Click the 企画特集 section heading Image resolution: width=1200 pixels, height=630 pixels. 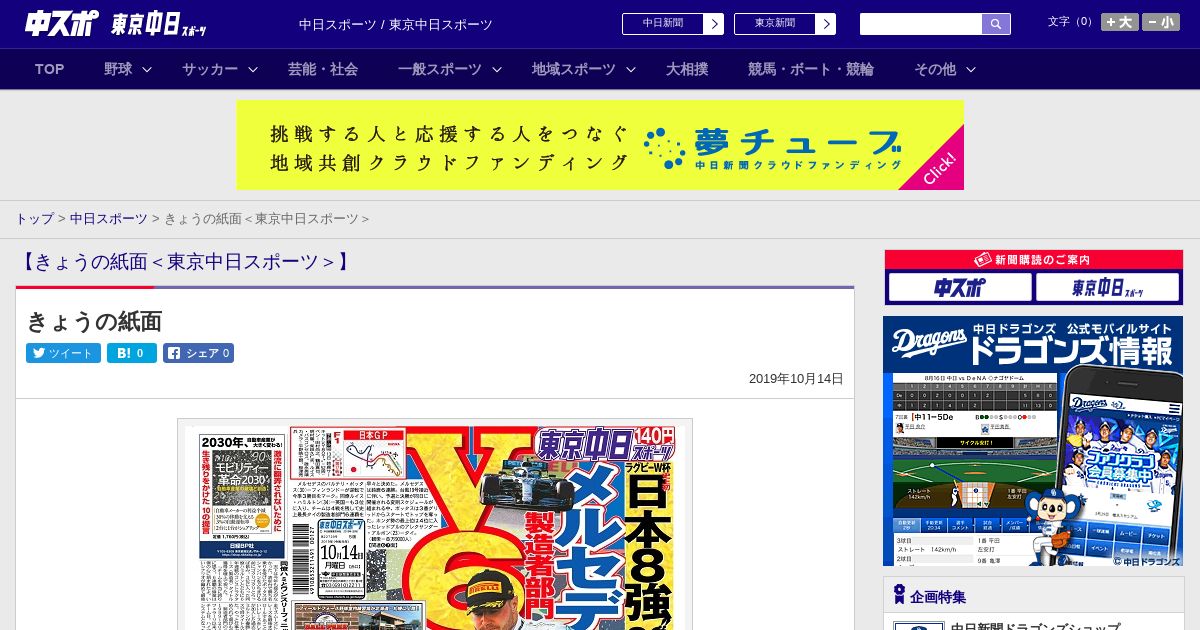point(938,597)
